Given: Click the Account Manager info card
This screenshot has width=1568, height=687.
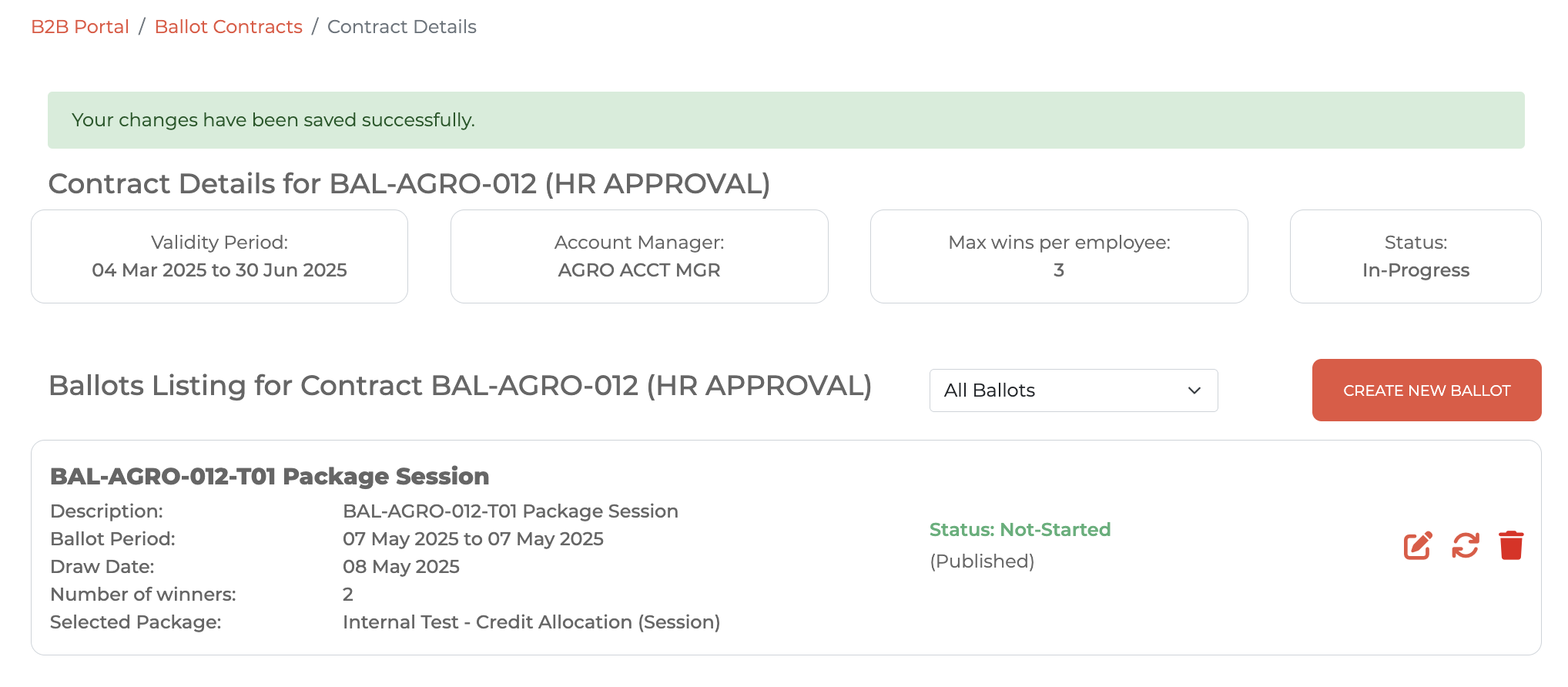Looking at the screenshot, I should tap(639, 256).
